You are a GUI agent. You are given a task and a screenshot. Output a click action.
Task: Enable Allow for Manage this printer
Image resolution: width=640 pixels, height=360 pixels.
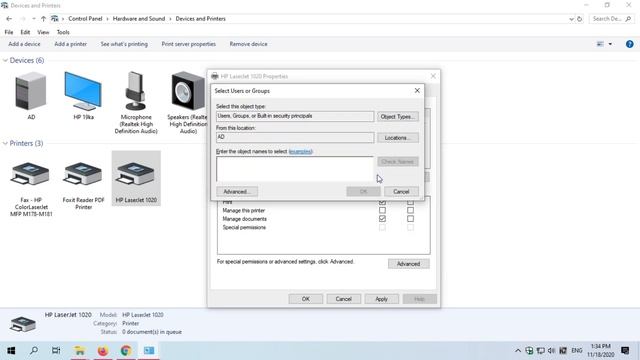click(x=382, y=210)
